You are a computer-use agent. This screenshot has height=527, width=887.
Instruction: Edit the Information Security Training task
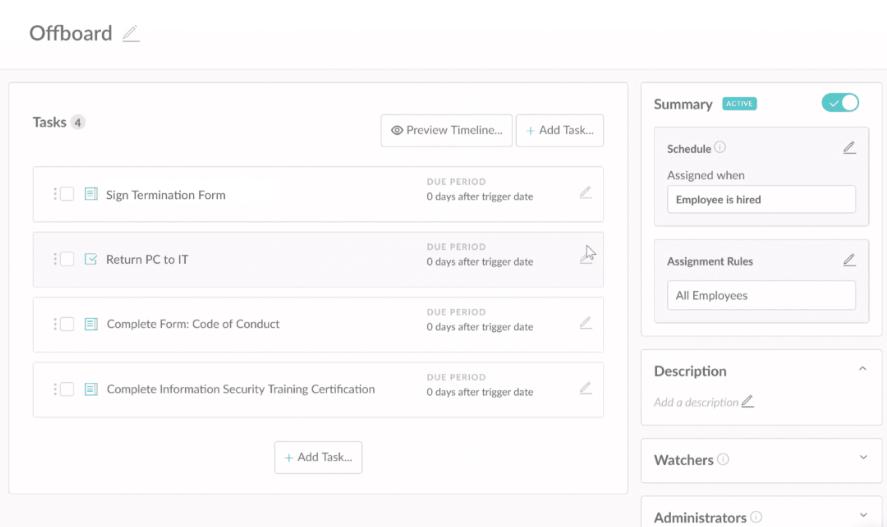(585, 388)
